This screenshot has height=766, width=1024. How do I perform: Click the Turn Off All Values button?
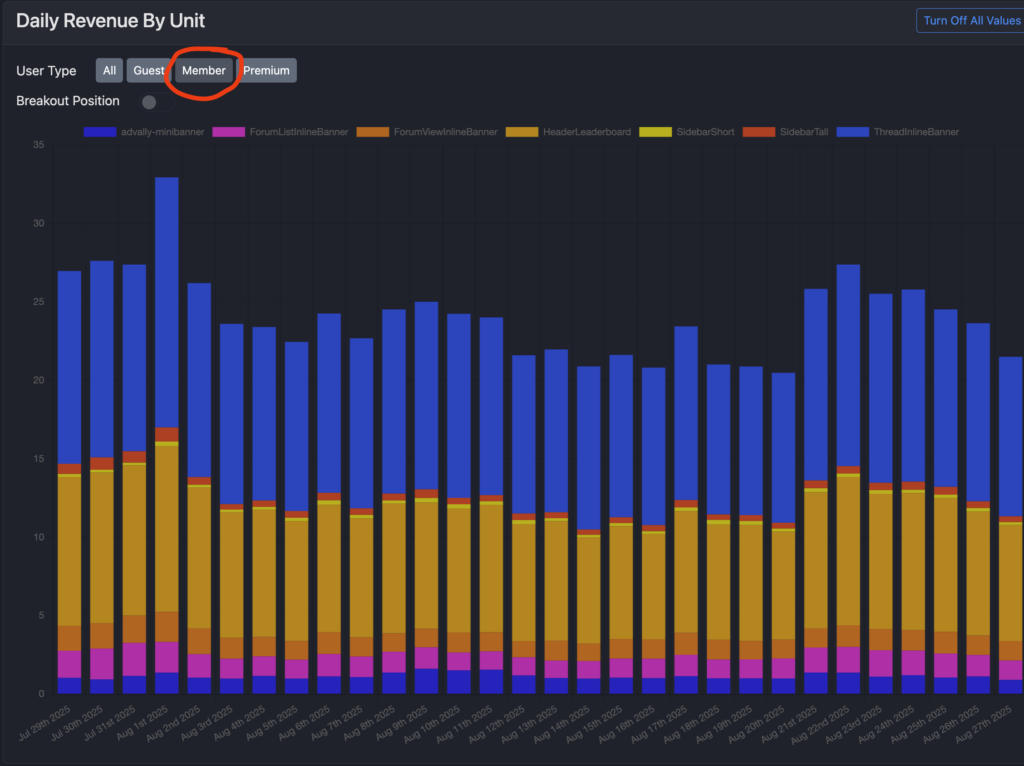[970, 21]
